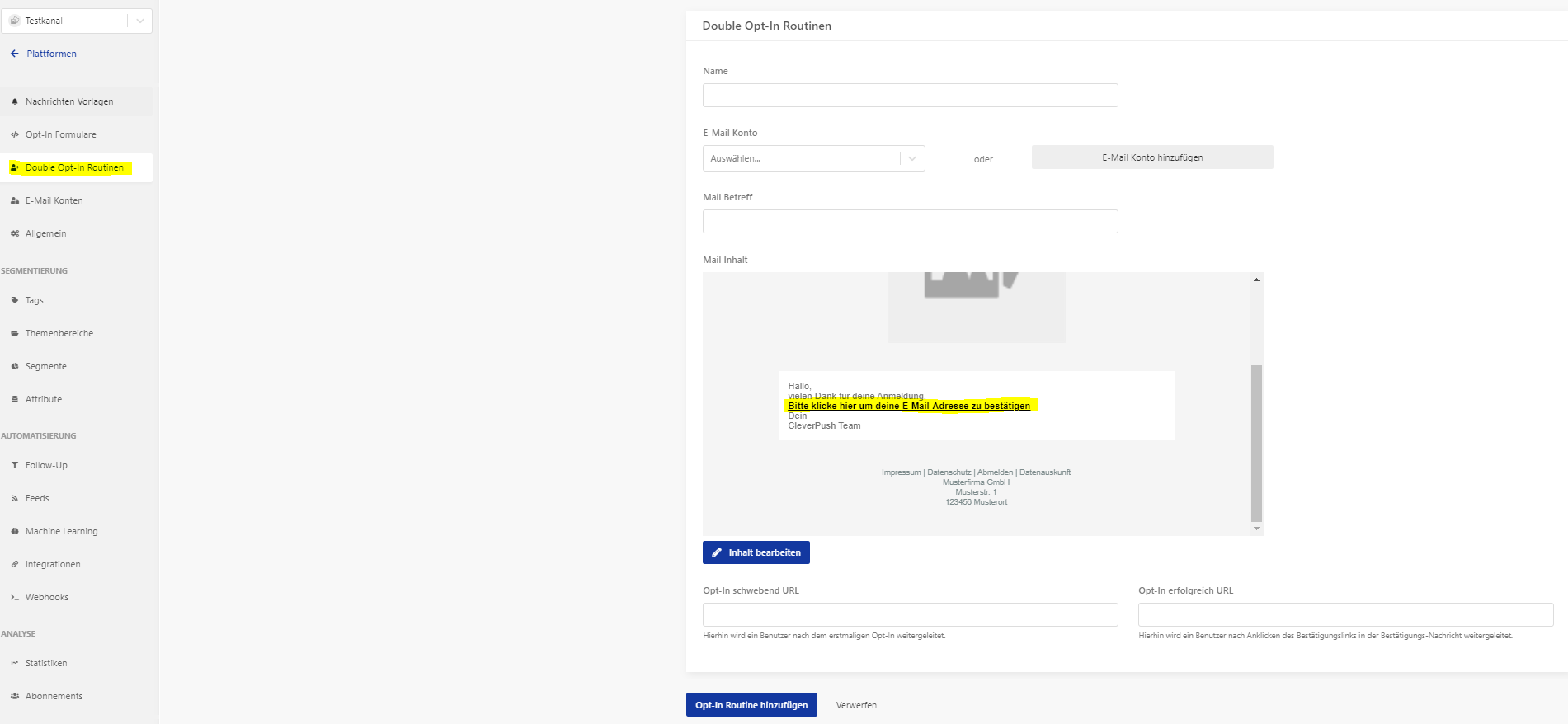Image resolution: width=1568 pixels, height=724 pixels.
Task: Click the Verwerfen link
Action: click(856, 705)
